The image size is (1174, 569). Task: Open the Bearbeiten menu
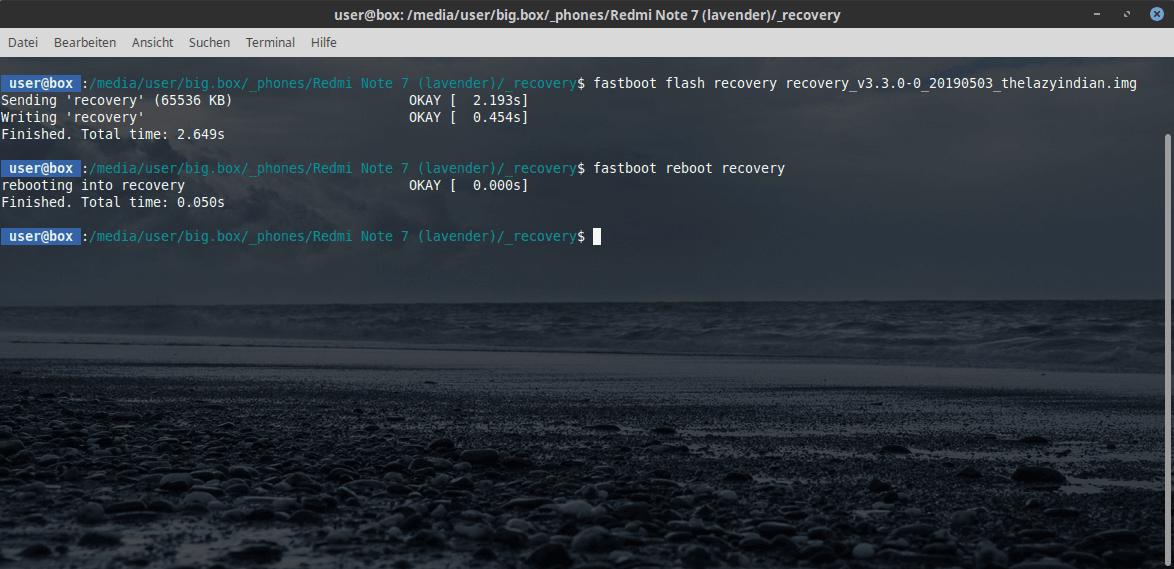point(85,43)
